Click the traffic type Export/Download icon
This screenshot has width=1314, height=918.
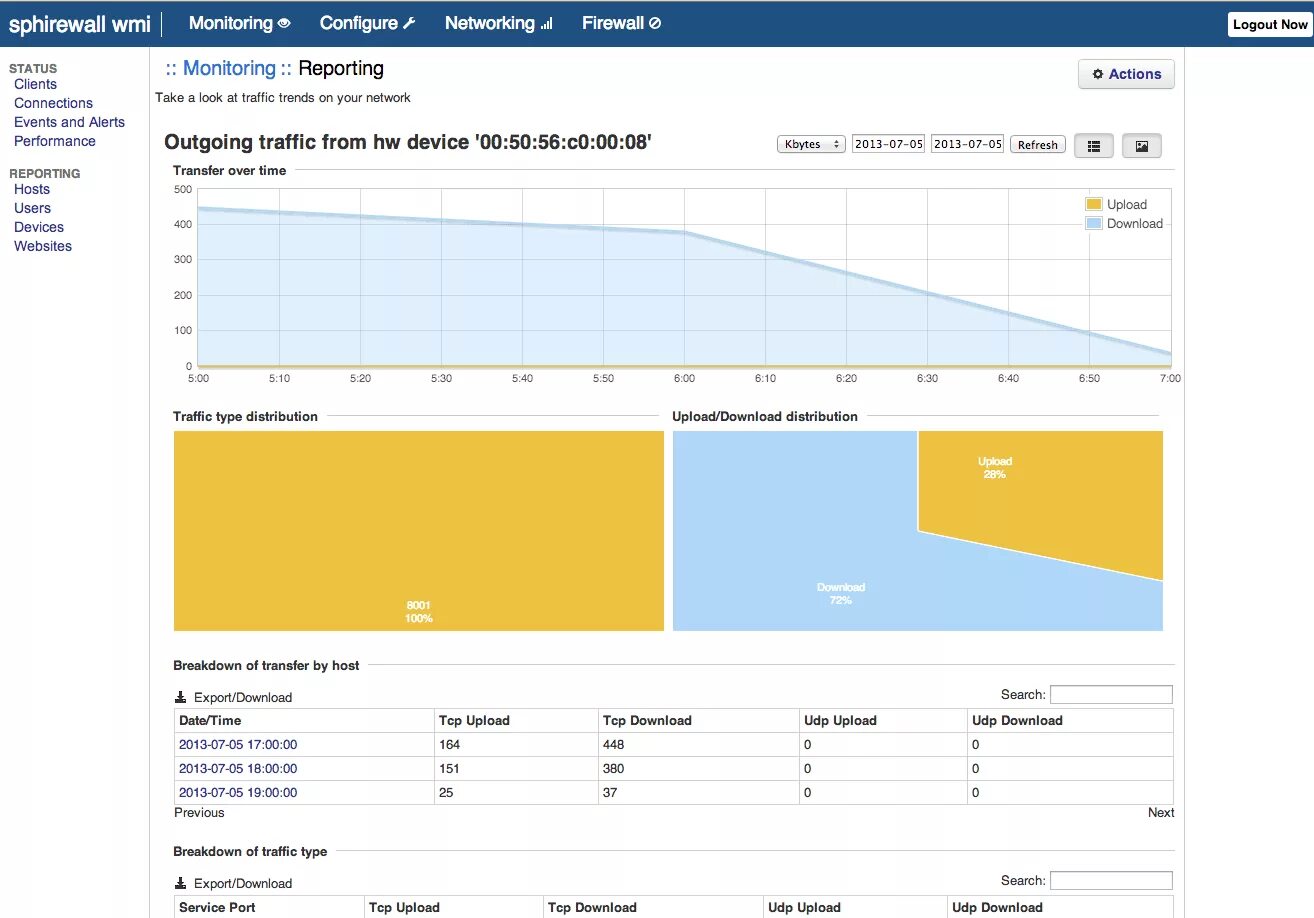(x=181, y=883)
